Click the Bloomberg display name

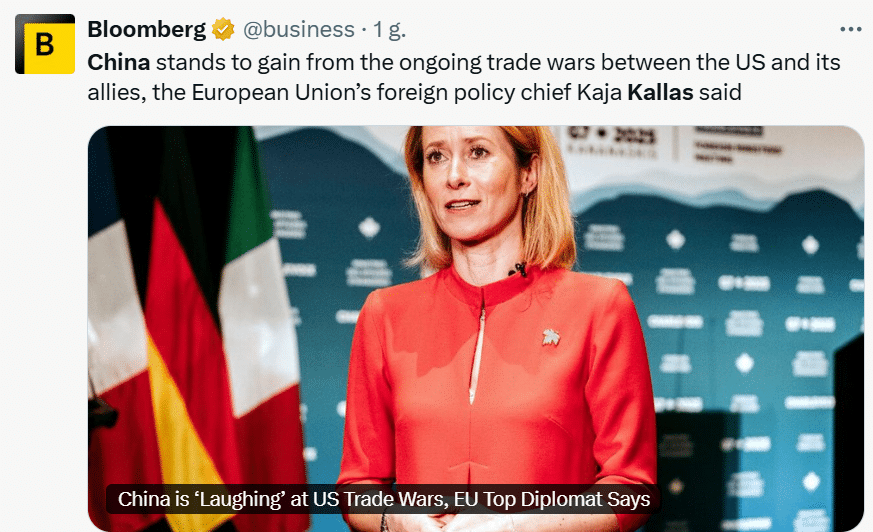pyautogui.click(x=146, y=29)
